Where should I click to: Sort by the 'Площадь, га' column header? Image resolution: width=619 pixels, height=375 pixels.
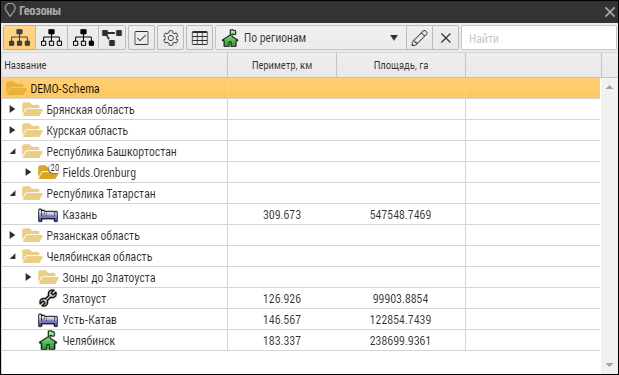401,65
